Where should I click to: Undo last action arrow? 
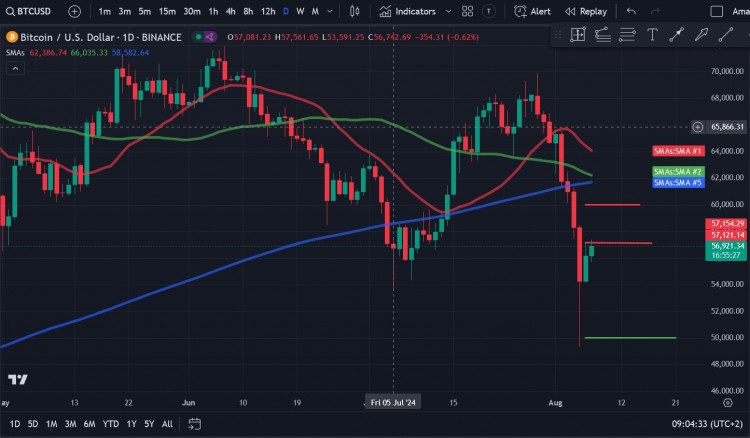pos(631,11)
